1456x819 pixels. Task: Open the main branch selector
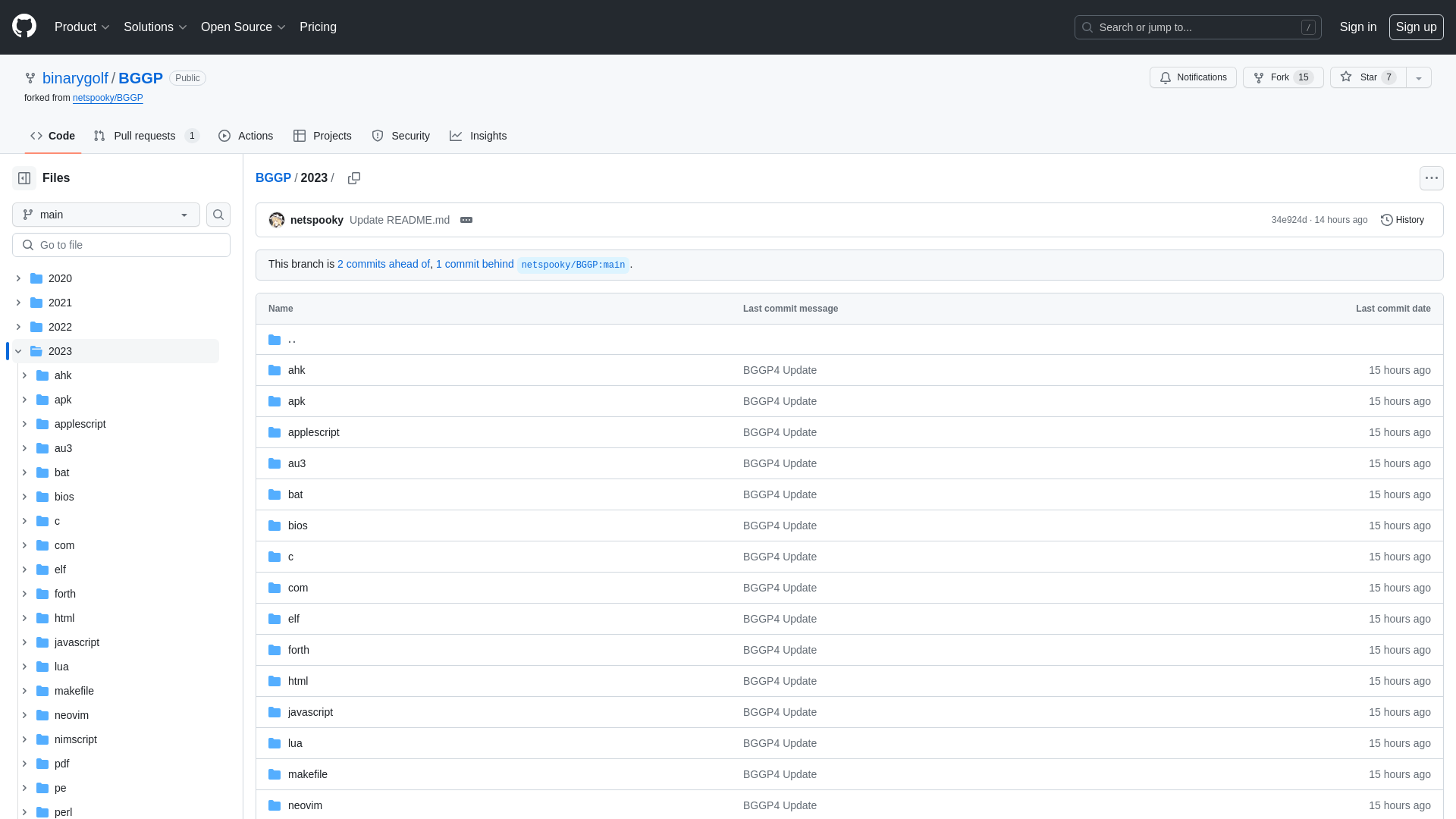[106, 215]
